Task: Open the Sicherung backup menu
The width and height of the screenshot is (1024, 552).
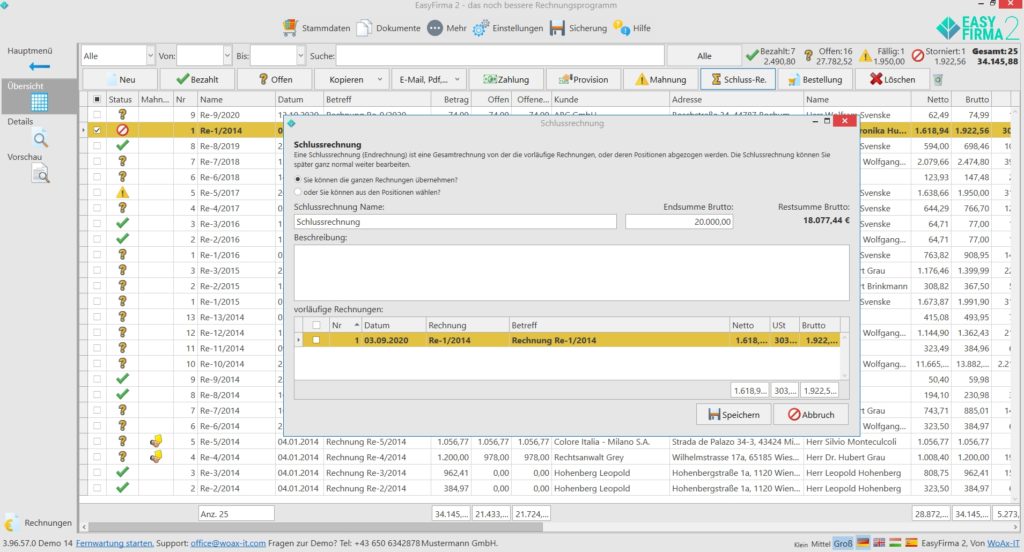Action: point(578,28)
